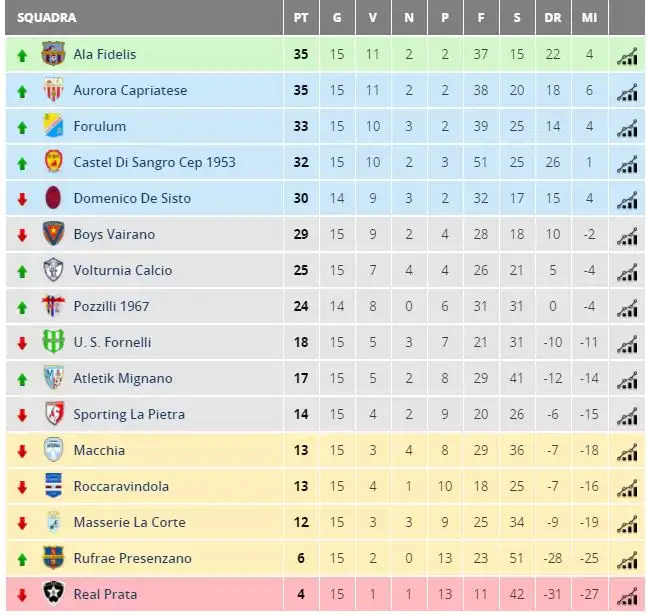This screenshot has height=615, width=647.
Task: Open Ala Fidelis trend chart icon
Action: 627,57
